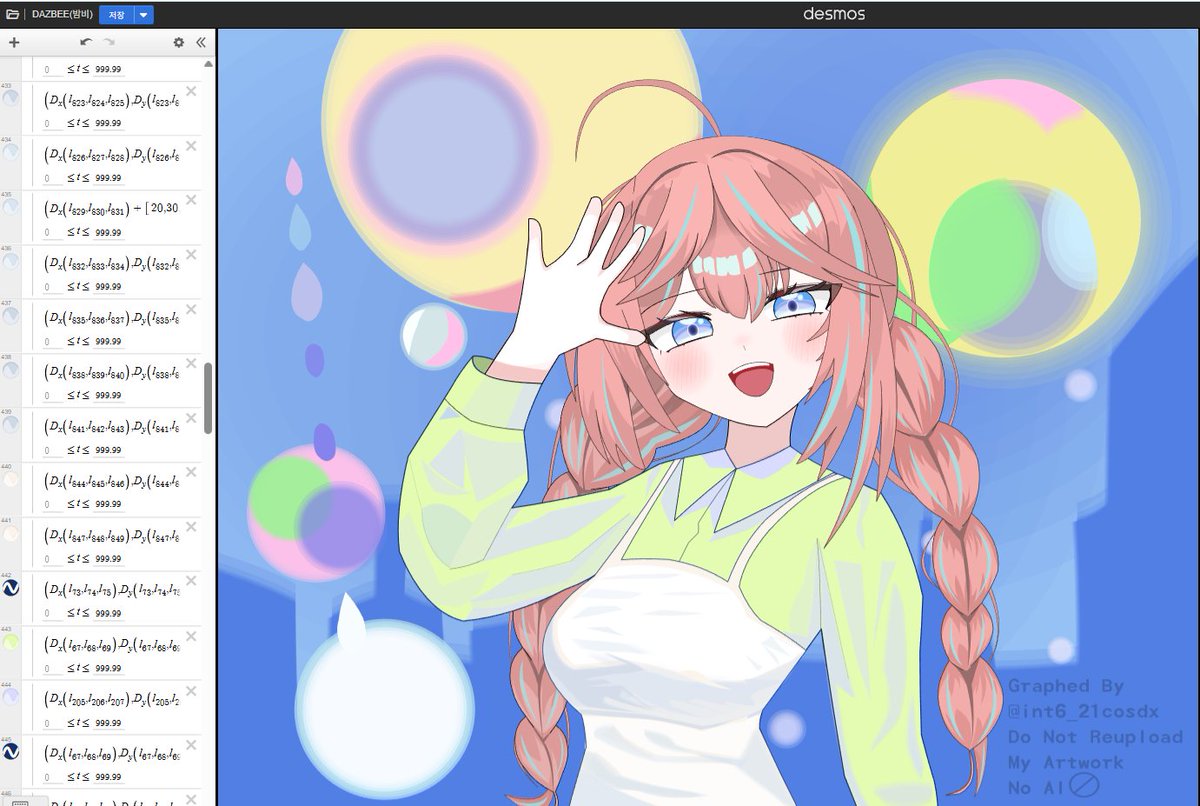The image size is (1200, 806).
Task: Open the graph folder icon in top bar
Action: [x=12, y=14]
